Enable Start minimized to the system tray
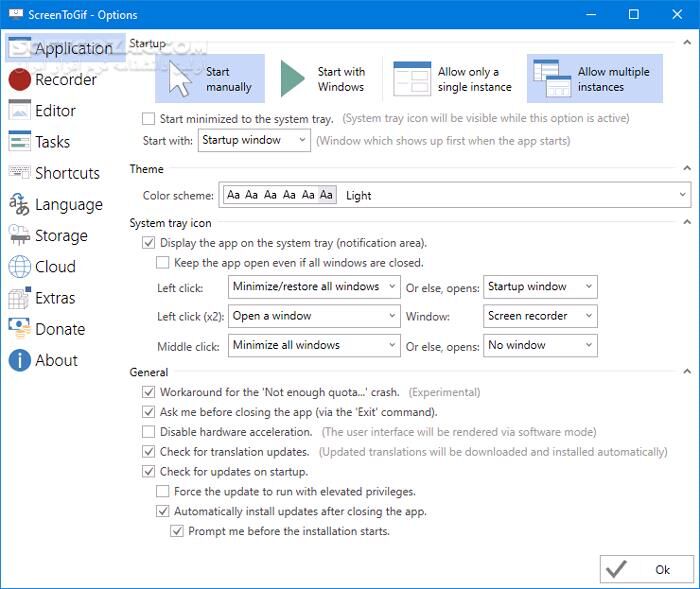 (149, 119)
